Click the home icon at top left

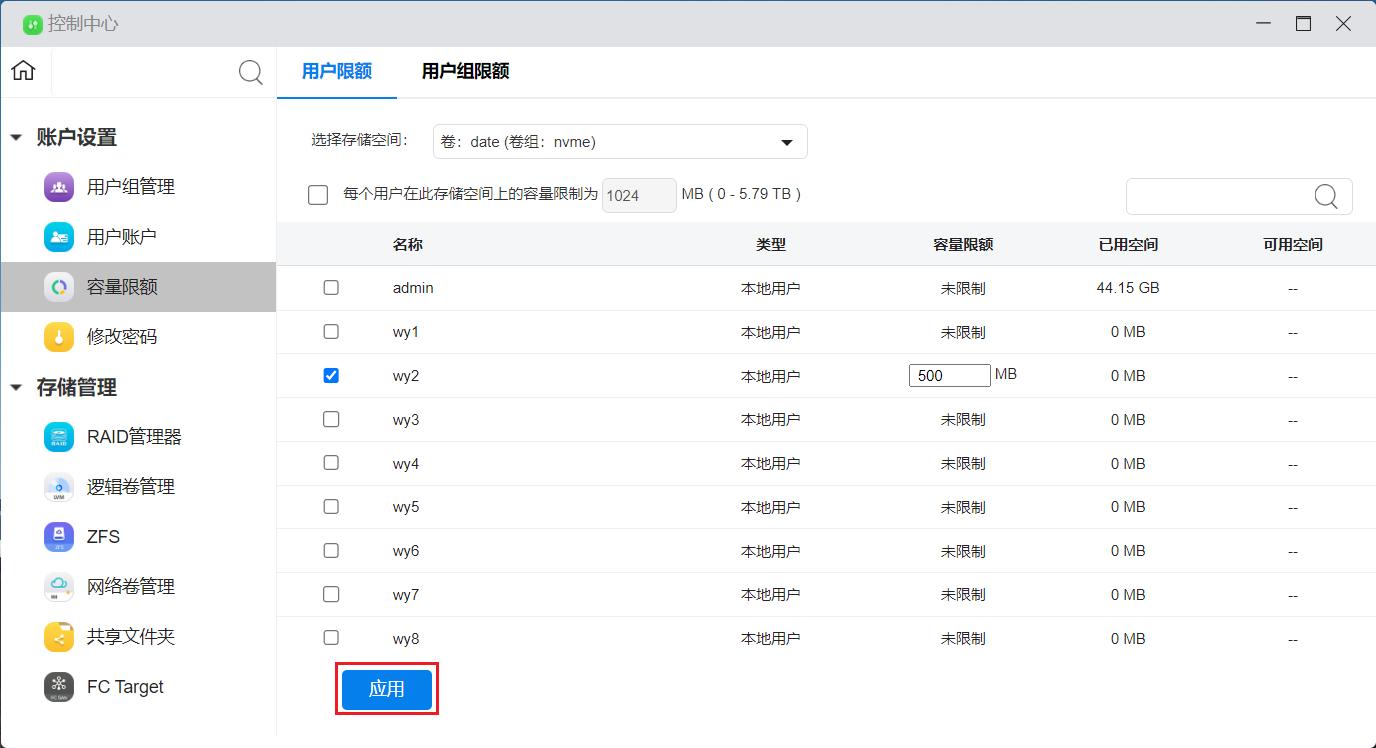[x=22, y=71]
